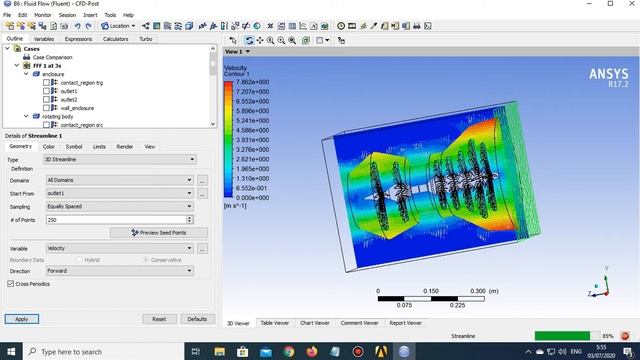Insert a Comment using the 'A' icon
The image size is (640, 360).
click(313, 26)
